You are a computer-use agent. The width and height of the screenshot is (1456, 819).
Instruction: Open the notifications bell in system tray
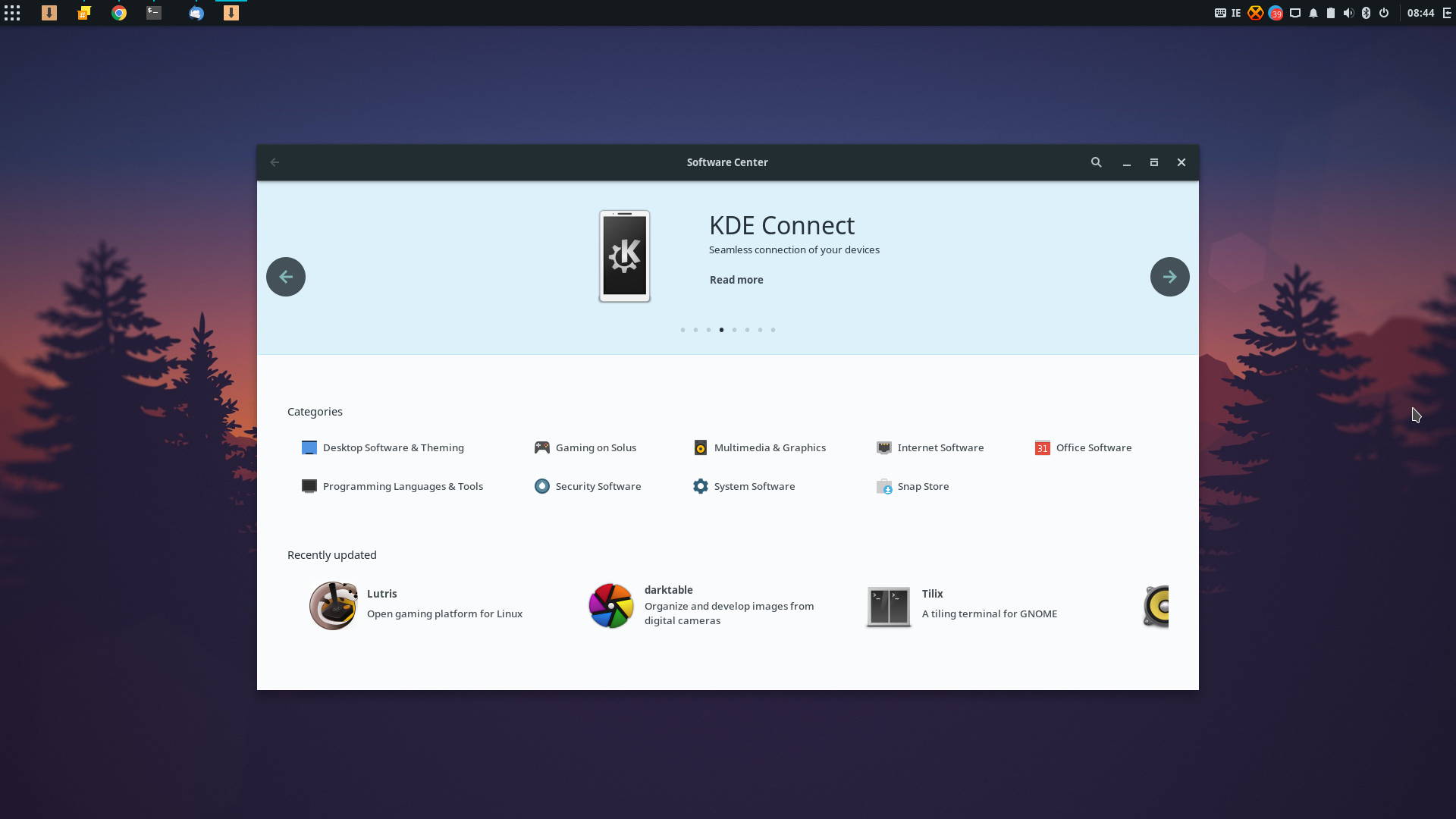1313,13
